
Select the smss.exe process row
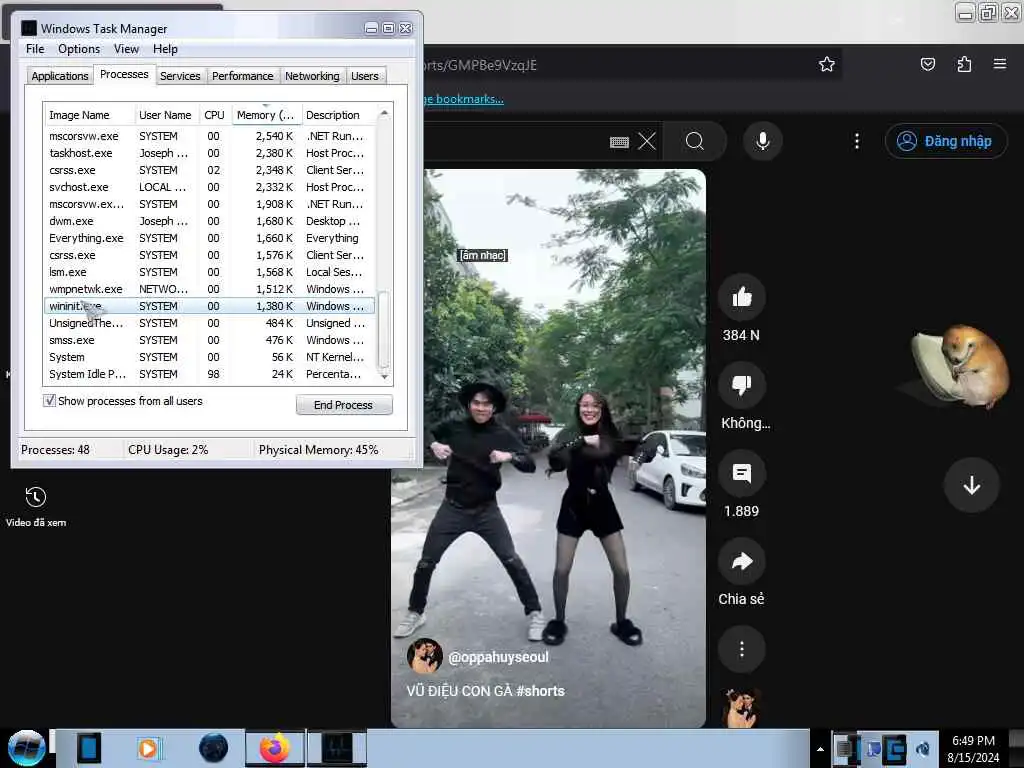point(209,340)
